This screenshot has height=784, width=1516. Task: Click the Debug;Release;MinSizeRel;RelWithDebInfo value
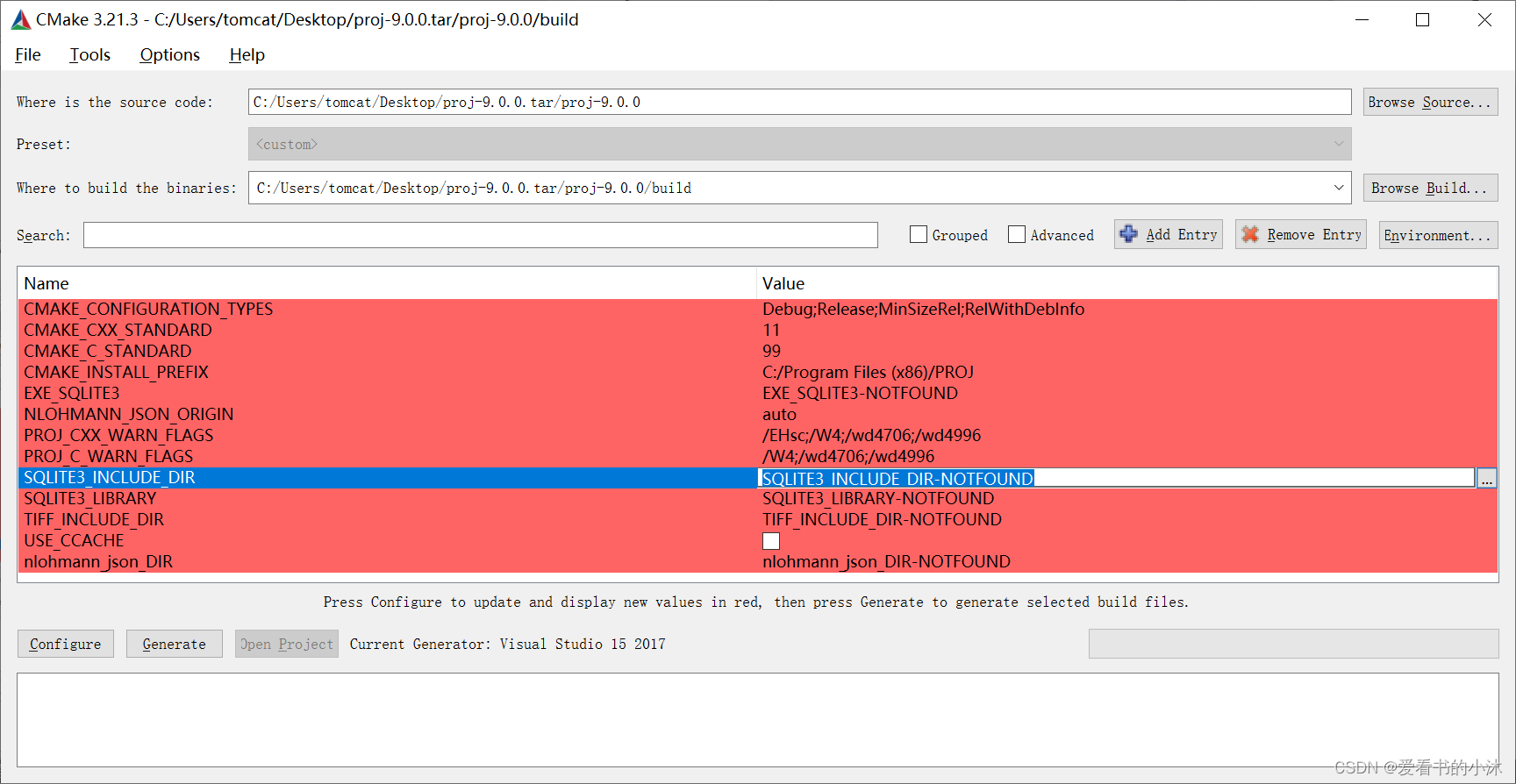tap(923, 309)
